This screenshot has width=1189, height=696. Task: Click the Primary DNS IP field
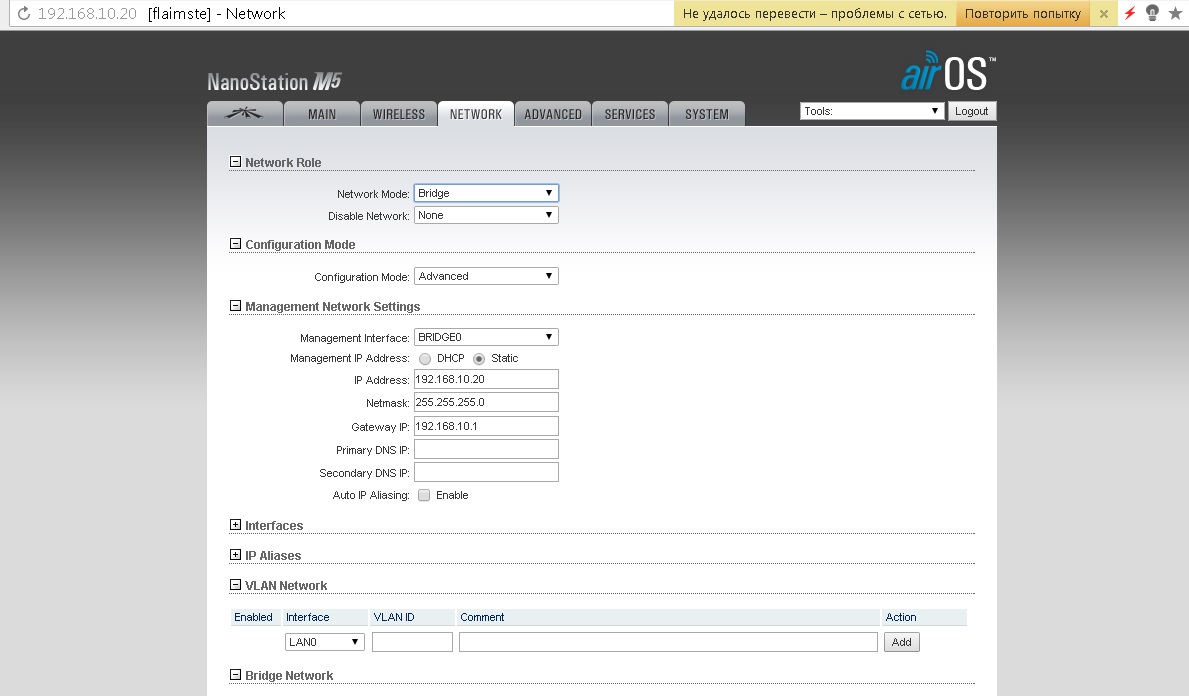[486, 450]
